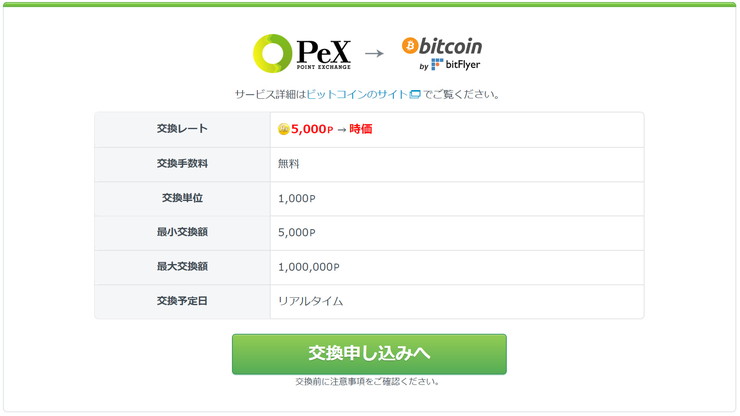Click the 交換手数料 row label
The height and width of the screenshot is (416, 740).
pyautogui.click(x=182, y=163)
